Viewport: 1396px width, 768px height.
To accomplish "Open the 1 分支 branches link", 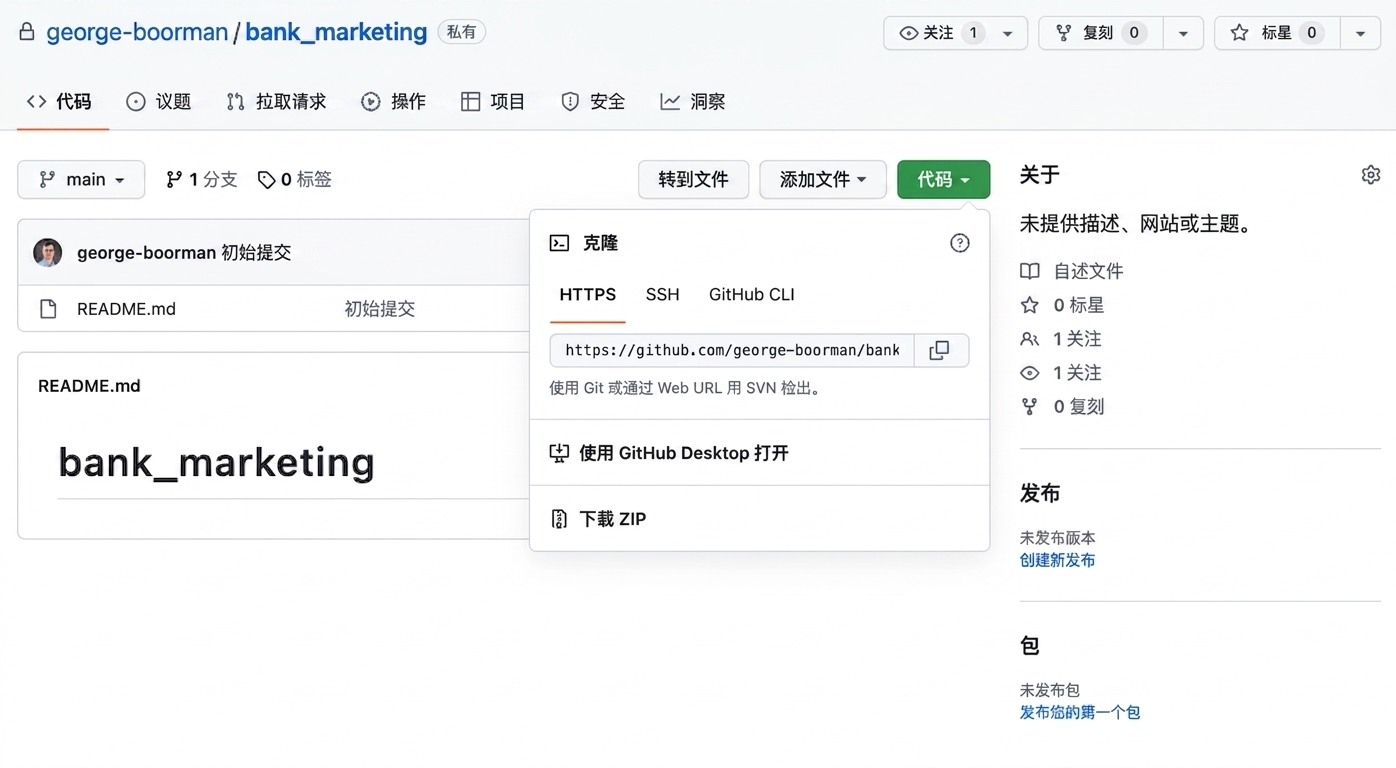I will click(x=201, y=180).
